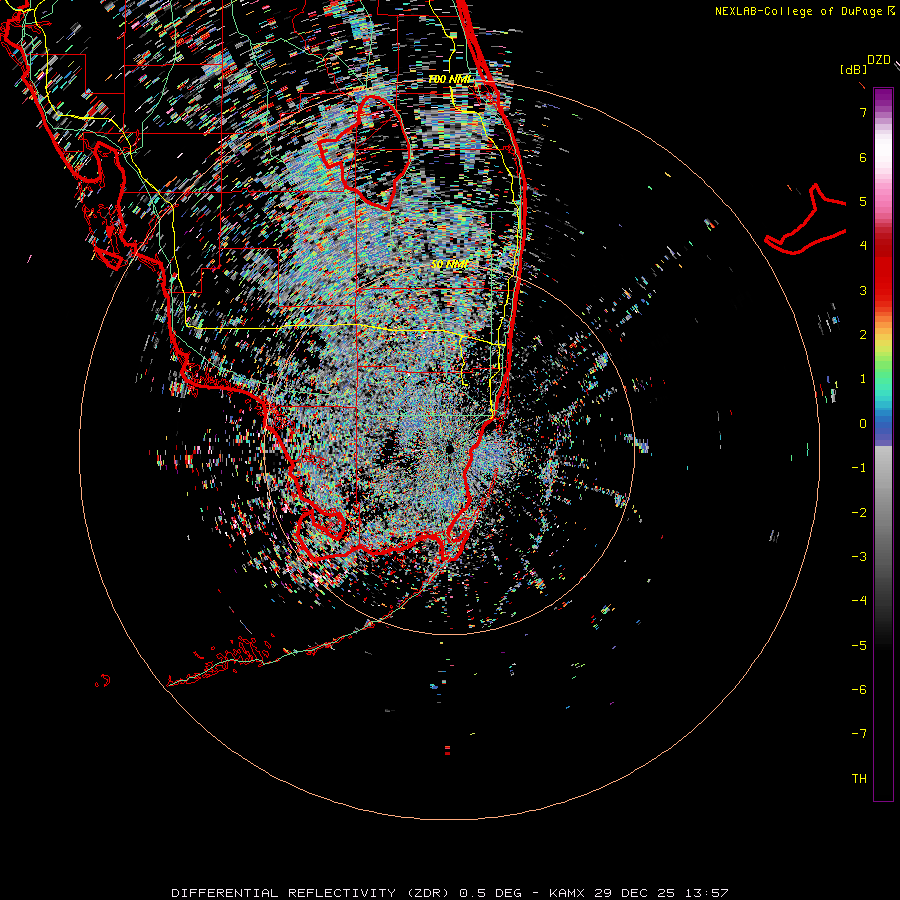Click the -5 dB scale value
This screenshot has width=900, height=900.
(x=859, y=646)
